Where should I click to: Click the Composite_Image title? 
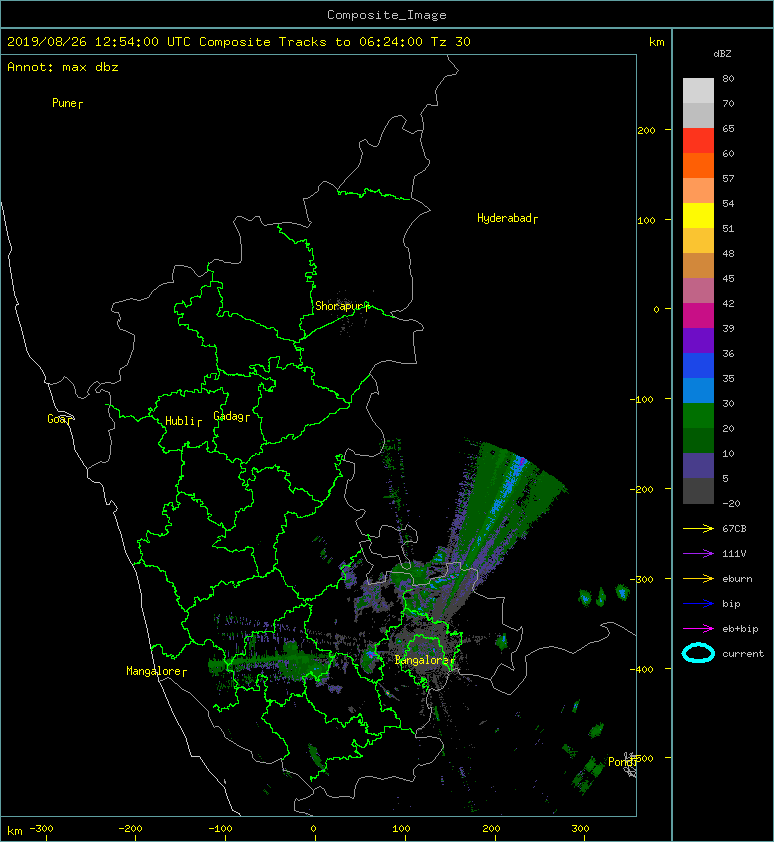pos(387,15)
